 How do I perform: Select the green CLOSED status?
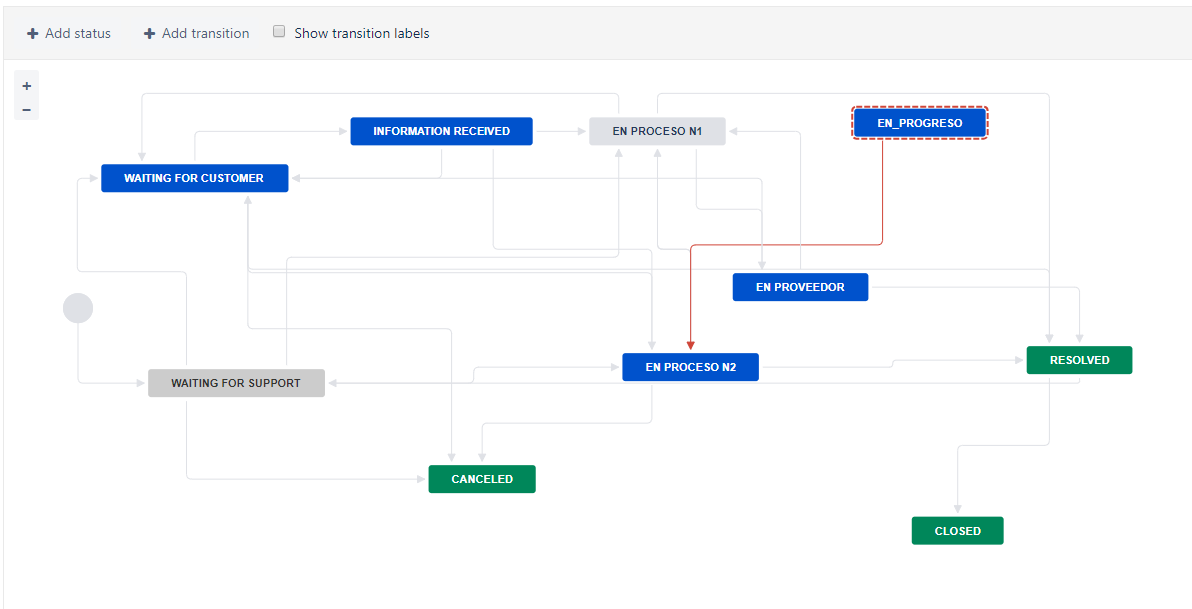958,531
